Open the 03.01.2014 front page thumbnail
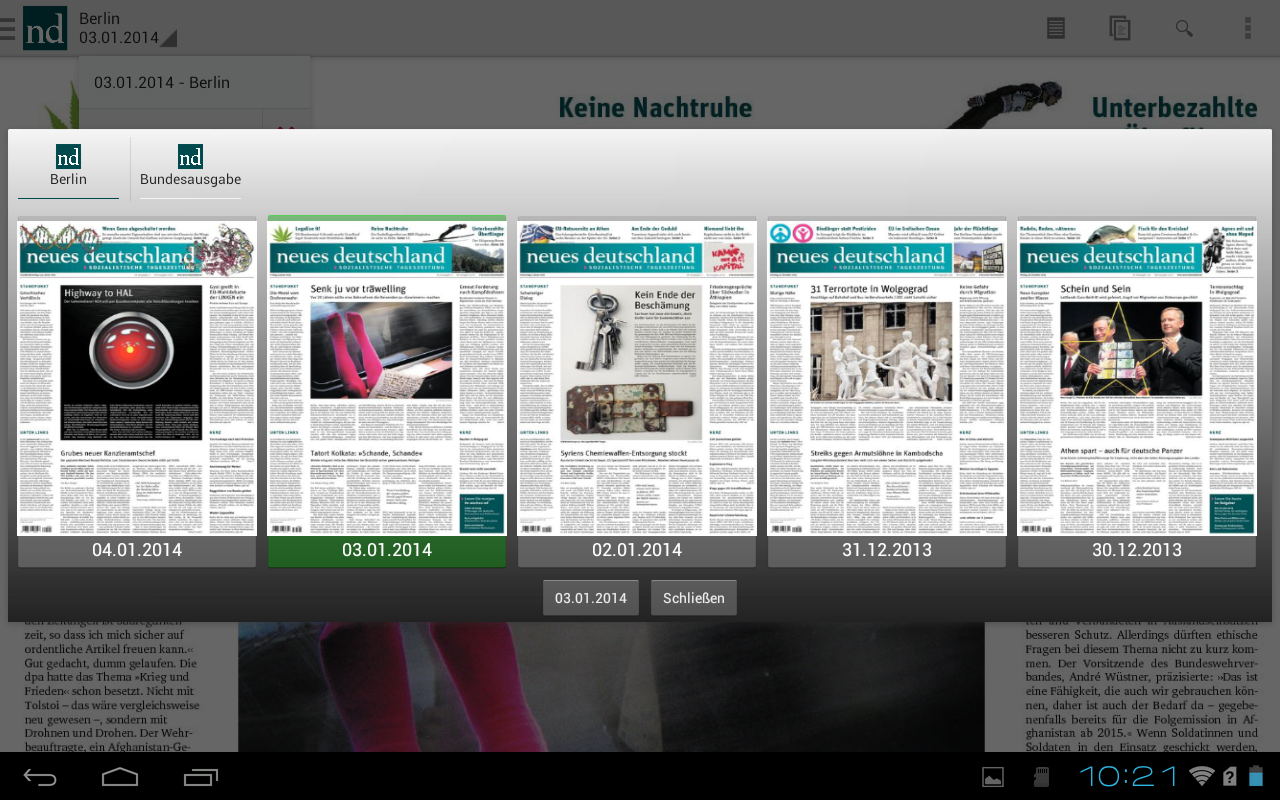Screen dimensions: 1280x800 [387, 376]
